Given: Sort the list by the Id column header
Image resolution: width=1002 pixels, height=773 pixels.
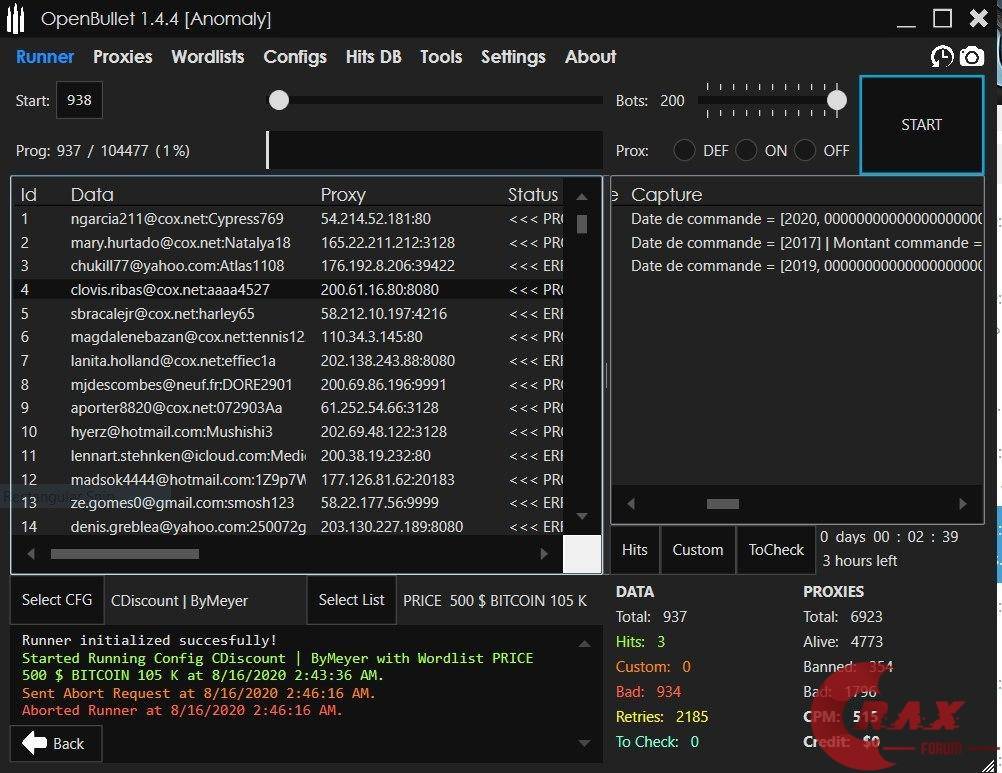Looking at the screenshot, I should click(x=29, y=195).
